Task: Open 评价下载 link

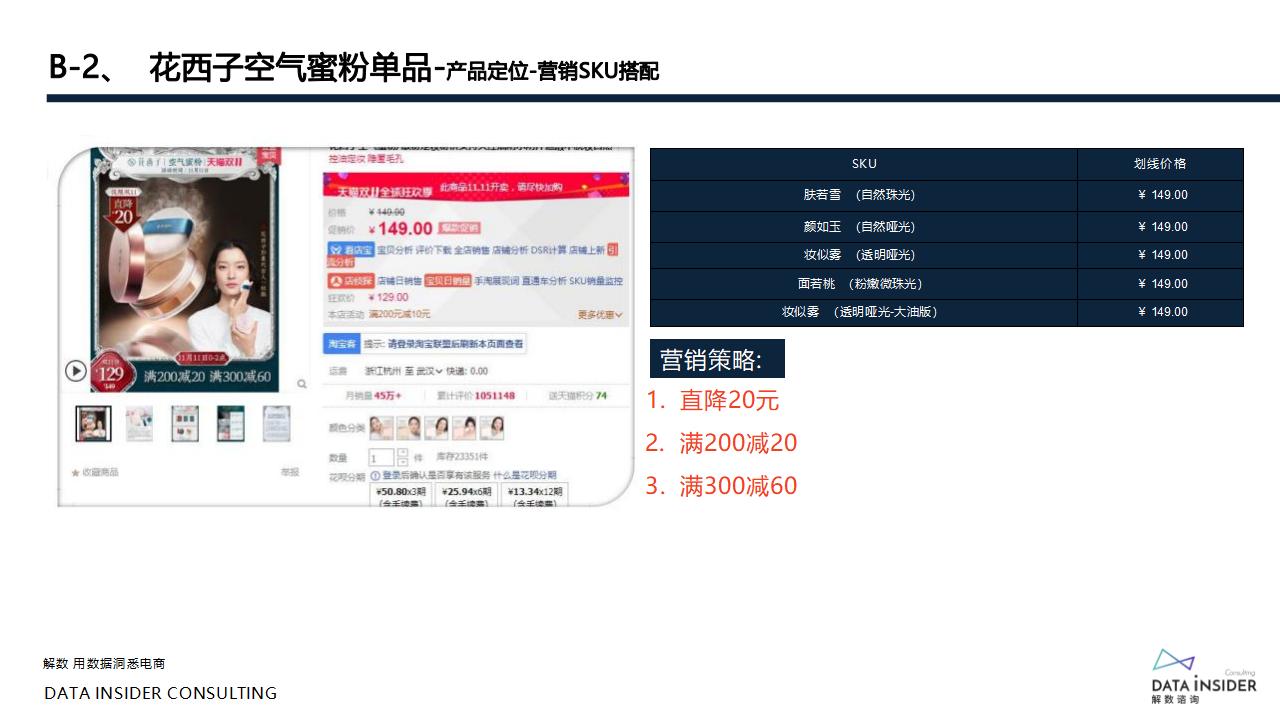Action: click(433, 250)
